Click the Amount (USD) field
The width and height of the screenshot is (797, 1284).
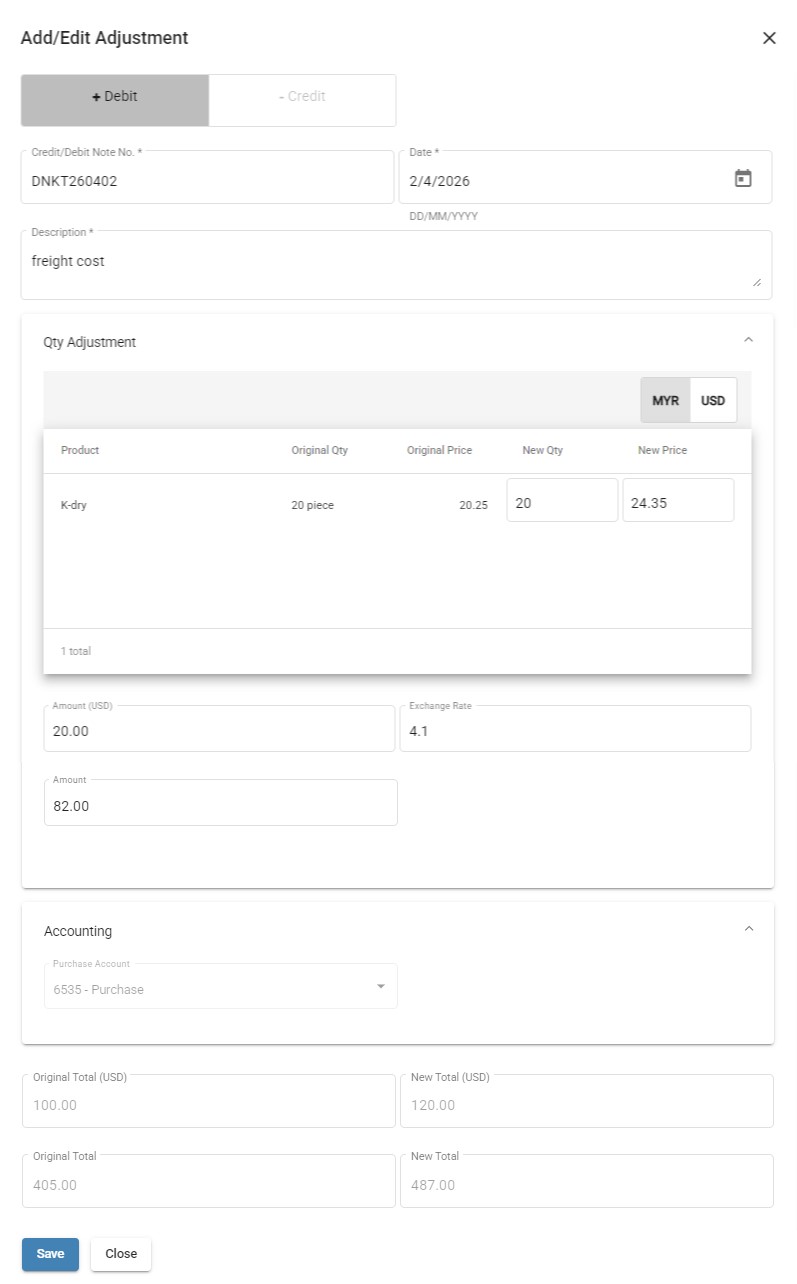pos(219,729)
